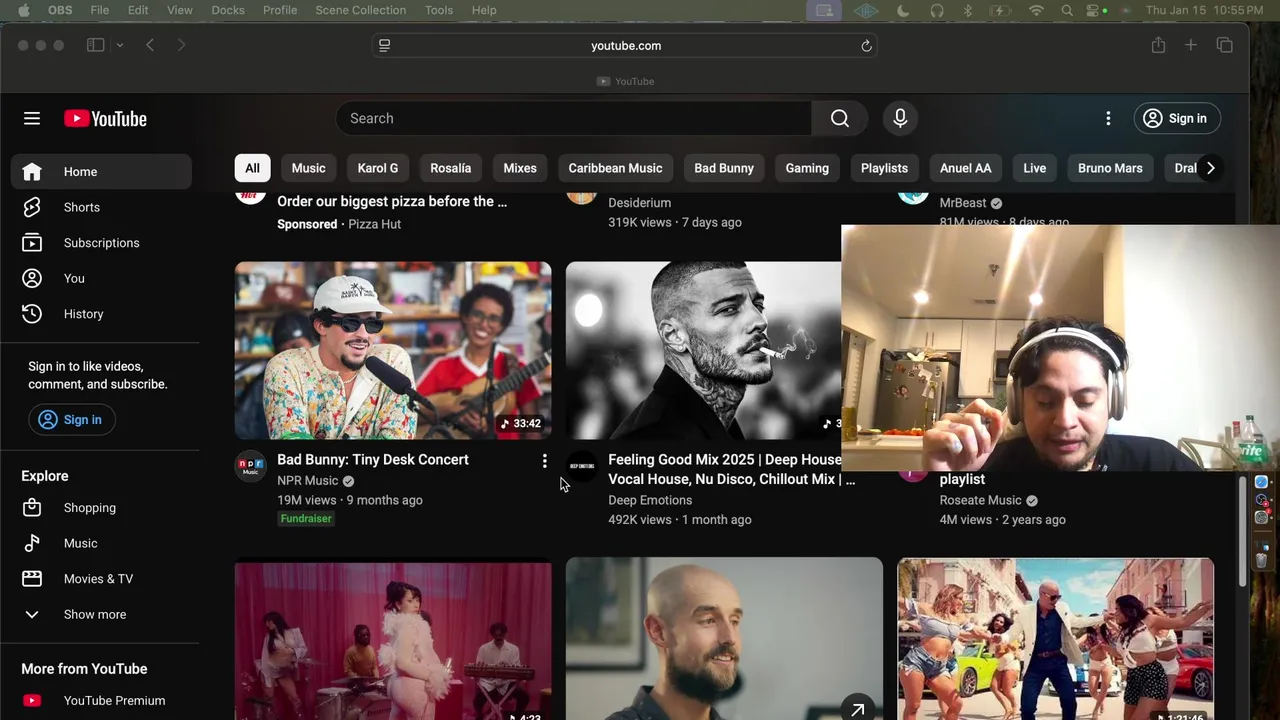Open Pizza Hut sponsored ad title
The height and width of the screenshot is (720, 1280).
click(392, 201)
